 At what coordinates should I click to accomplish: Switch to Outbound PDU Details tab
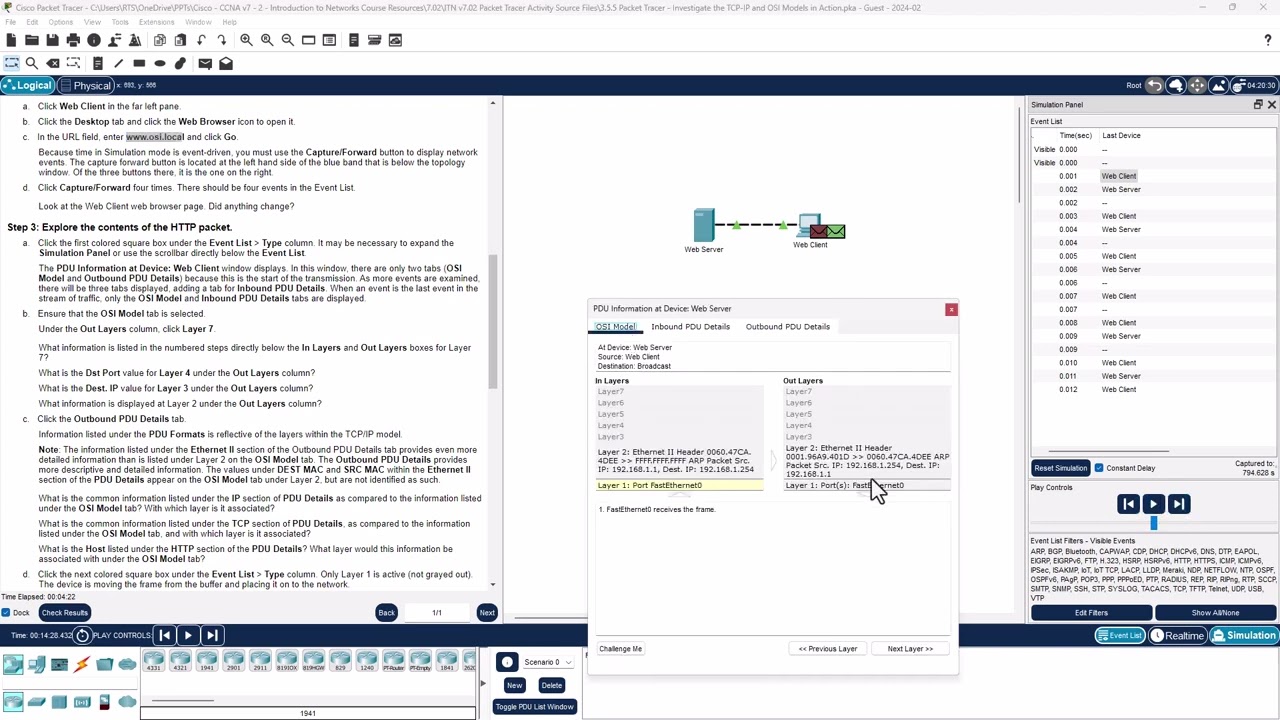point(787,327)
